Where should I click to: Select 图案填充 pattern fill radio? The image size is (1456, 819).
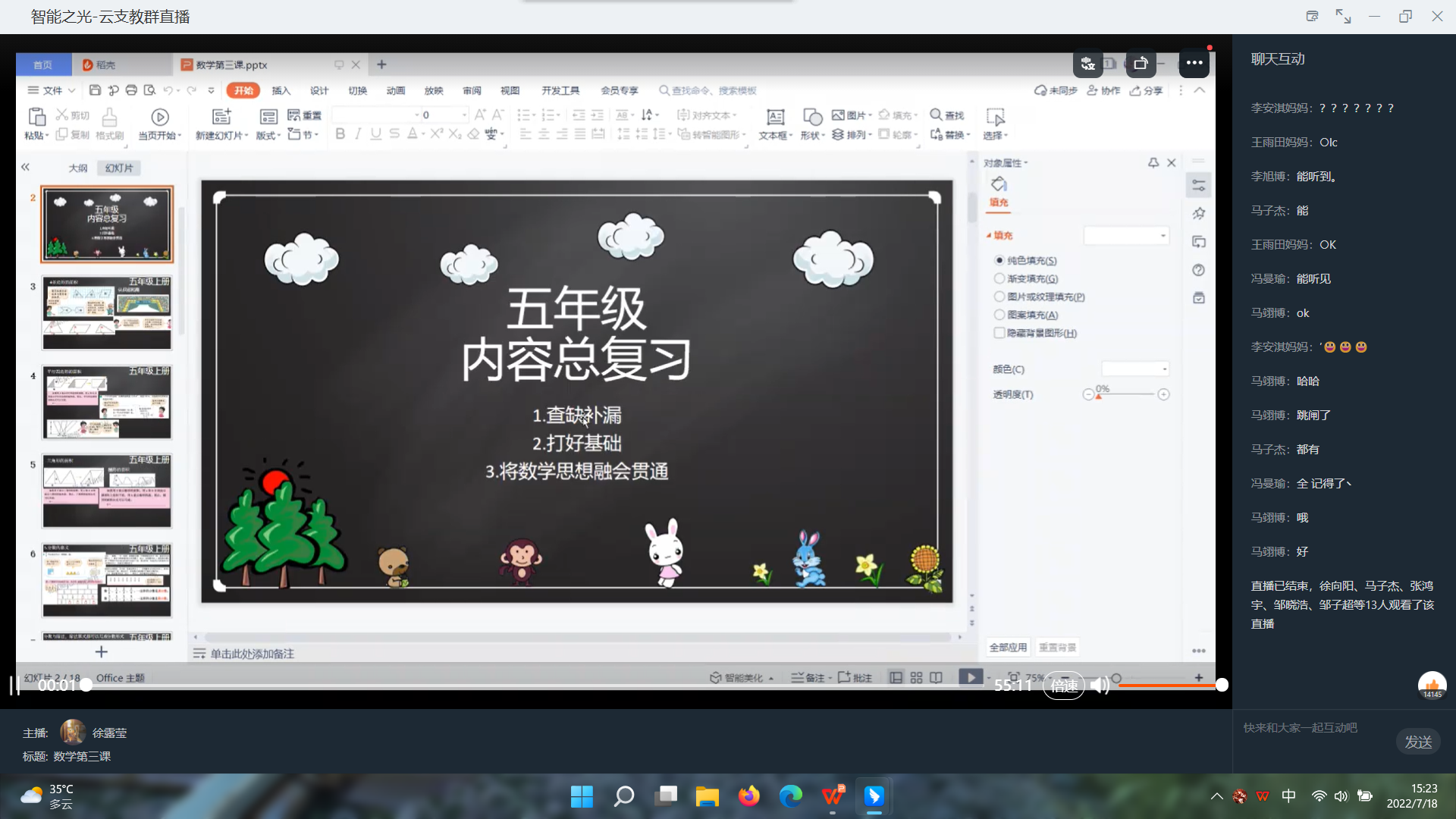999,315
